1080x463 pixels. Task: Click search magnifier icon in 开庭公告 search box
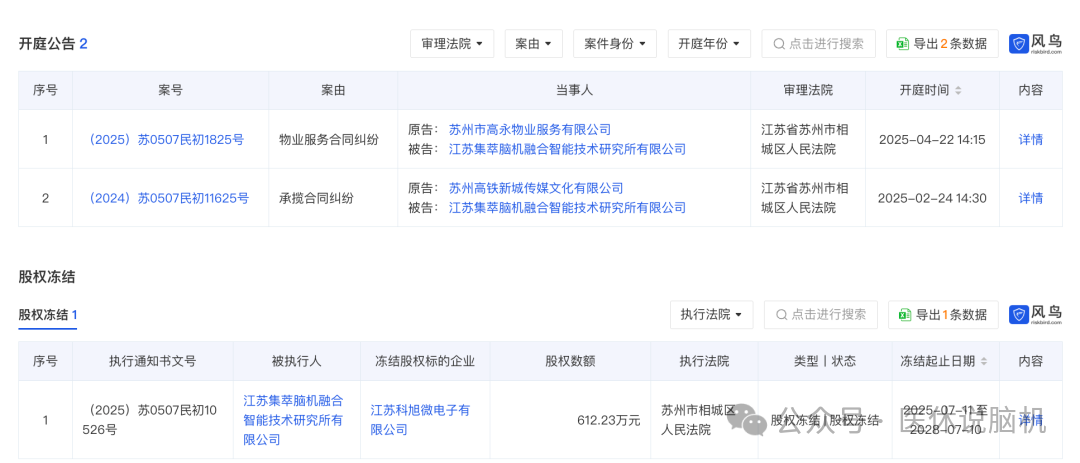(779, 44)
